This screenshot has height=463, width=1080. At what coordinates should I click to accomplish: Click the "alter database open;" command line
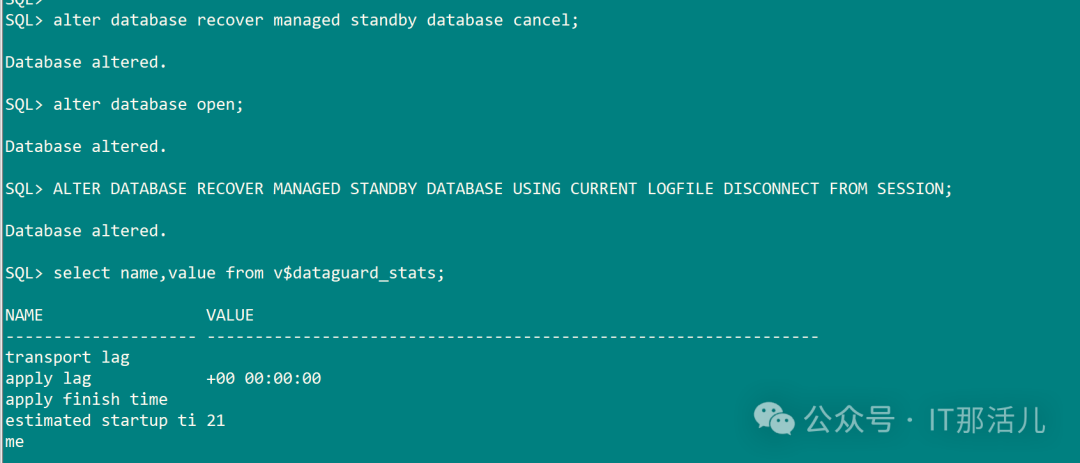(148, 104)
